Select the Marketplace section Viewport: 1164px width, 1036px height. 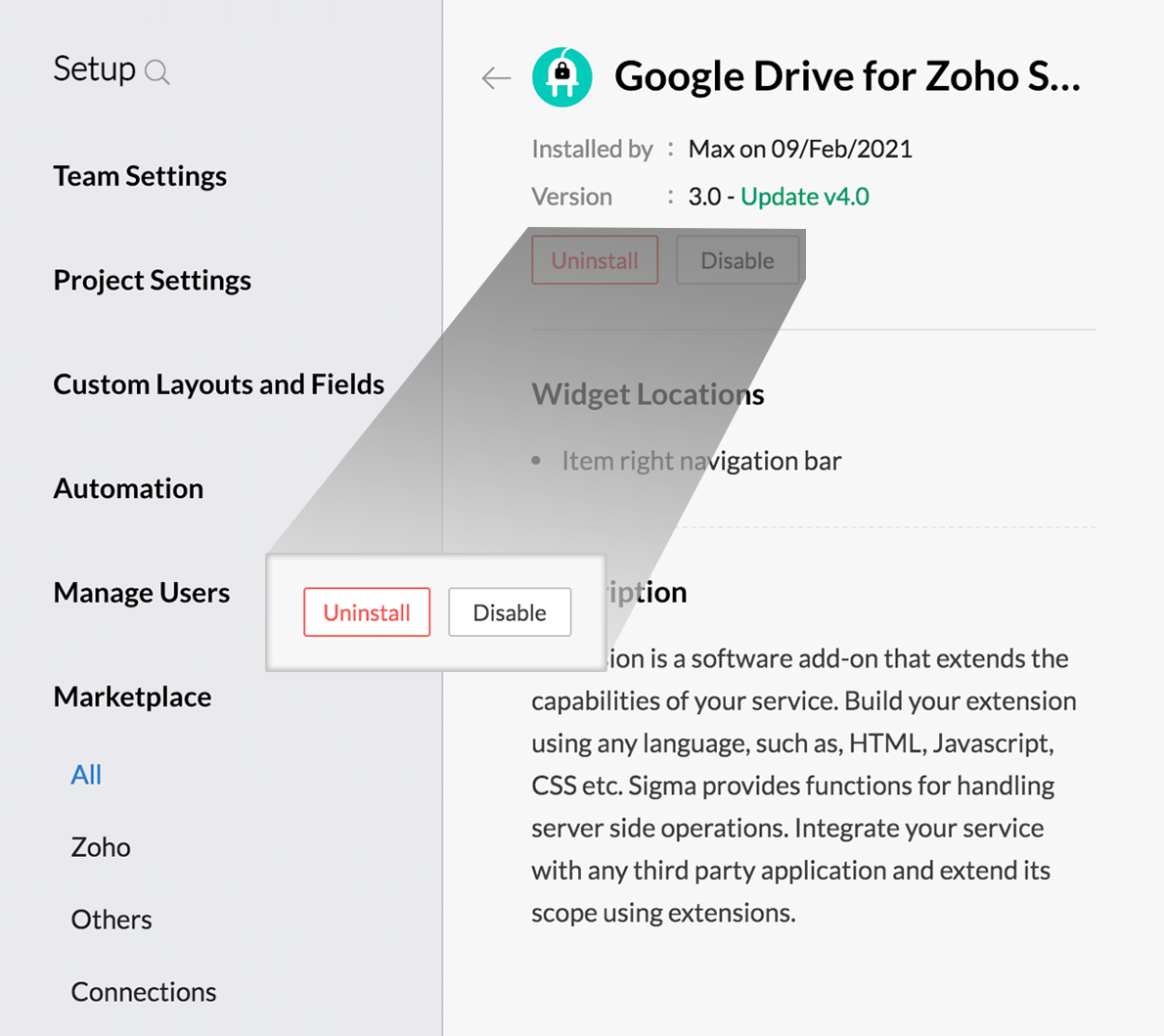132,697
